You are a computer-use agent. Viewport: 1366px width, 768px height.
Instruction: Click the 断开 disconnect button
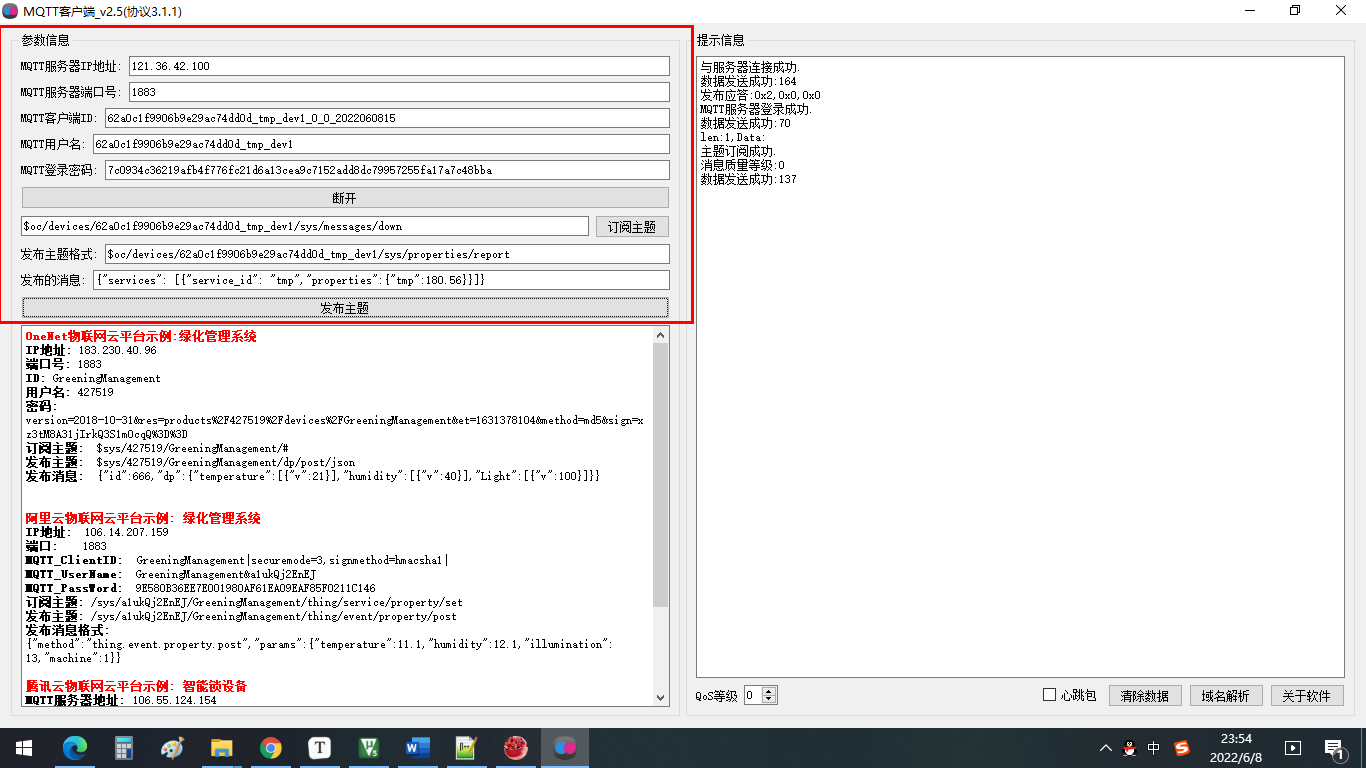pyautogui.click(x=345, y=198)
